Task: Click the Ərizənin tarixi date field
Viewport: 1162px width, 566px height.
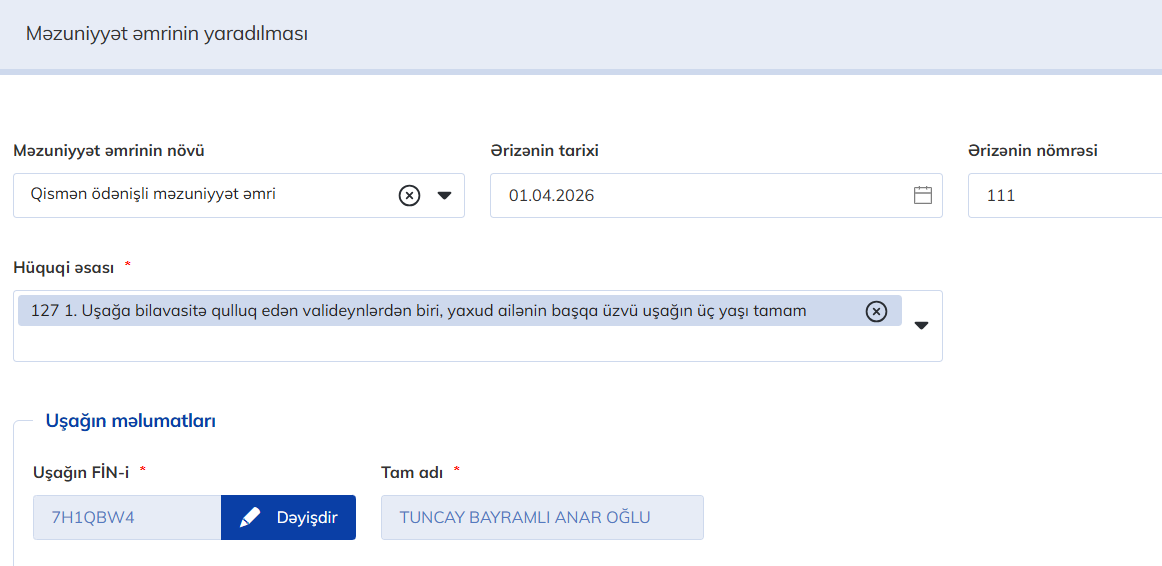Action: click(700, 195)
